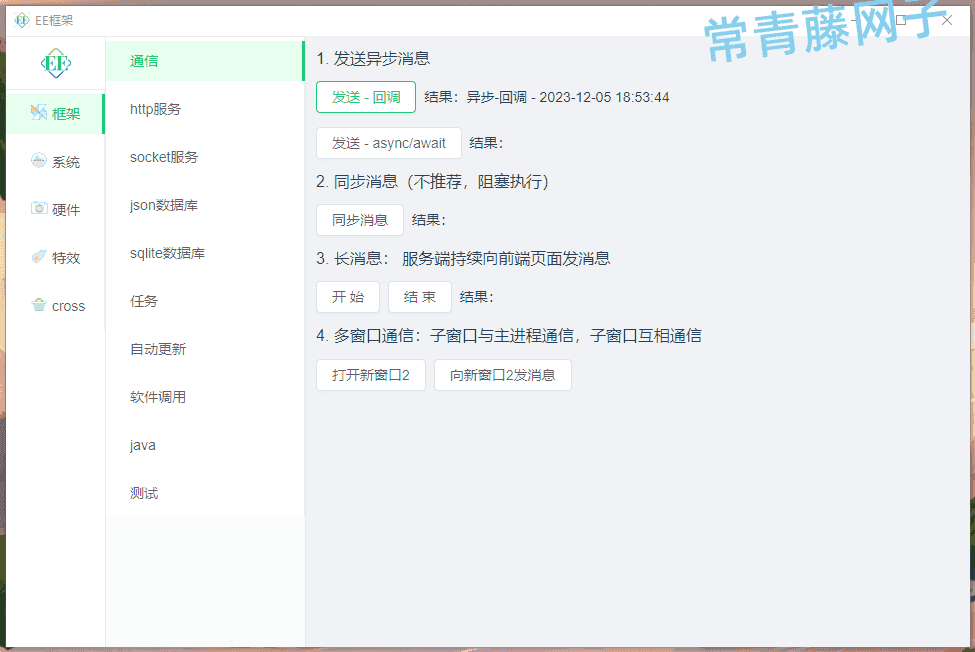Start long message with 开始 button
This screenshot has height=652, width=975.
[x=348, y=297]
